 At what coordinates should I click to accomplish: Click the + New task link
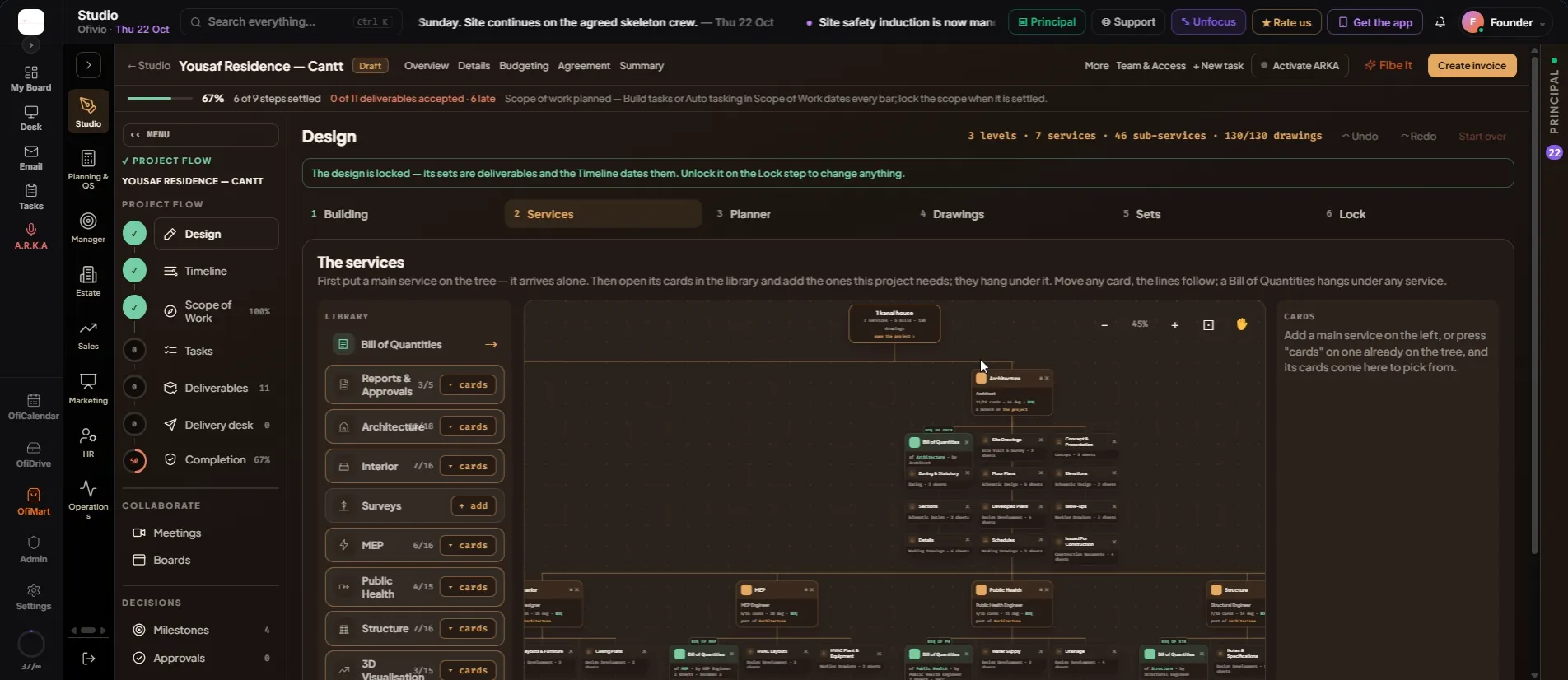click(1218, 66)
